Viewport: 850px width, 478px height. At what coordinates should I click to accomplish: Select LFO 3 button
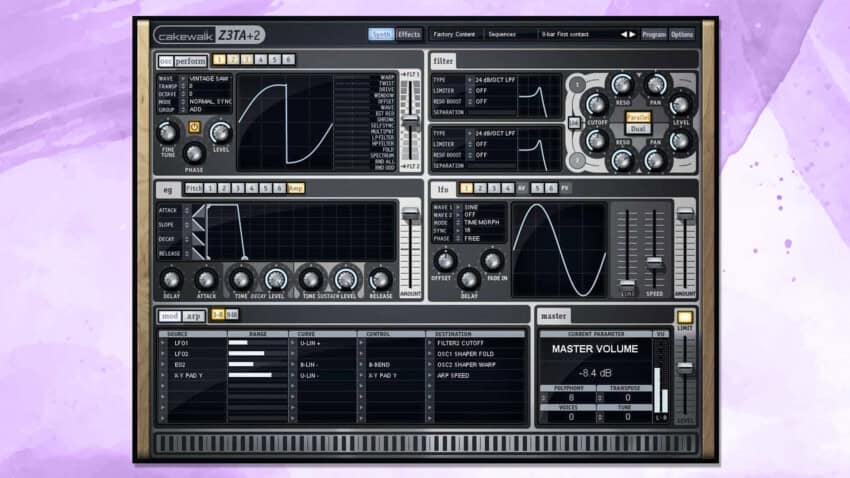[493, 188]
